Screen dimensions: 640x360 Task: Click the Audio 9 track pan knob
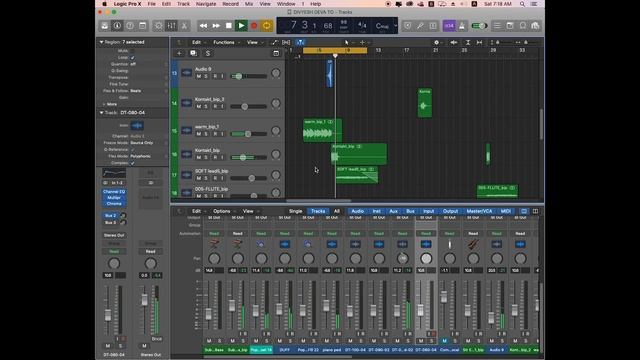[x=276, y=73]
